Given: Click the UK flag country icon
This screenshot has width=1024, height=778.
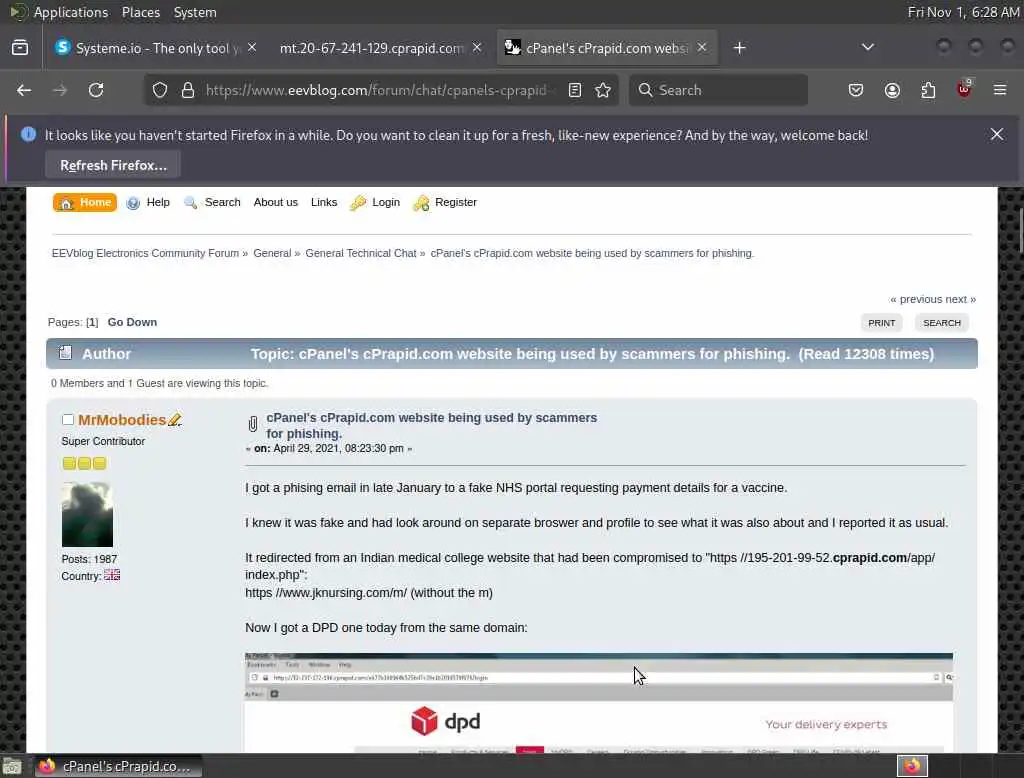Looking at the screenshot, I should tap(112, 575).
